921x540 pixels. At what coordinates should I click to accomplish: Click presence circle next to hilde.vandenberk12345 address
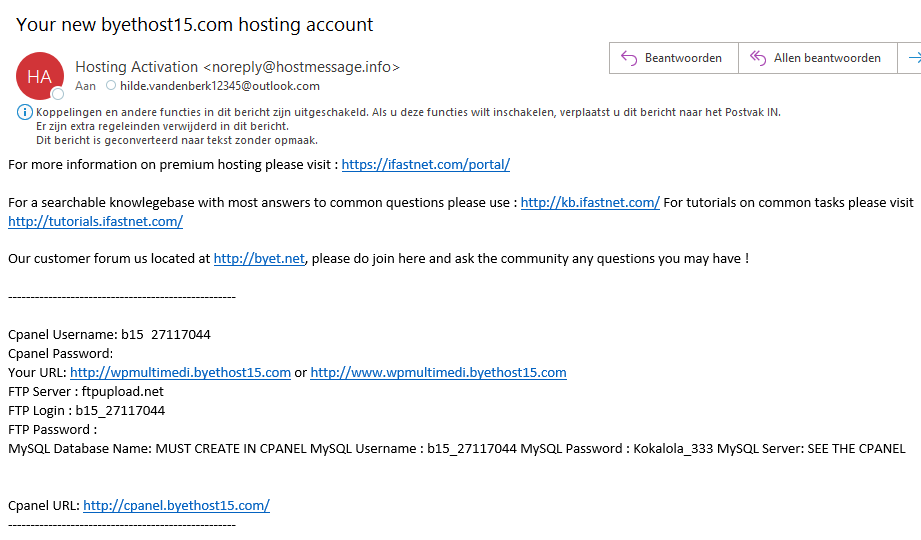click(x=111, y=86)
